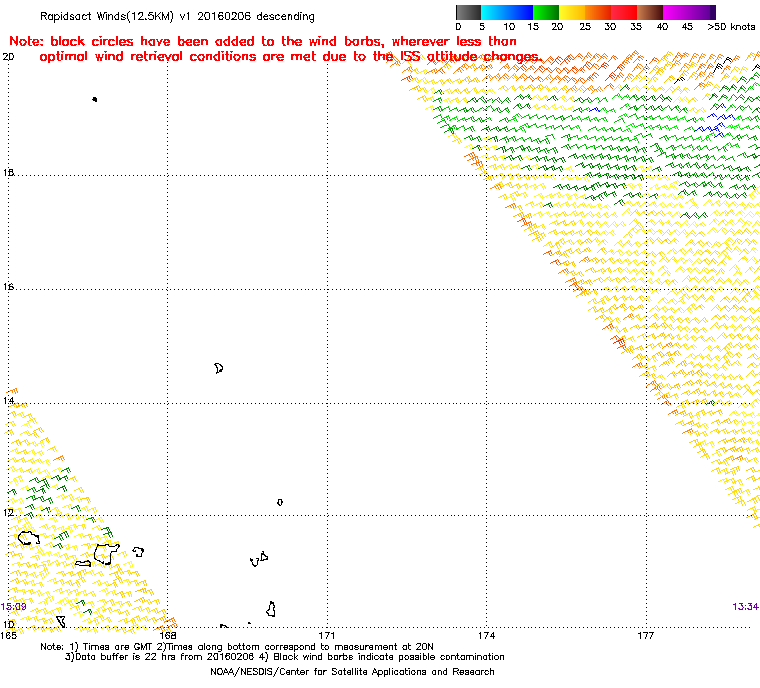Viewport: 760px width, 688px height.
Task: Click the island outline near 10N 170E
Action: [271, 609]
